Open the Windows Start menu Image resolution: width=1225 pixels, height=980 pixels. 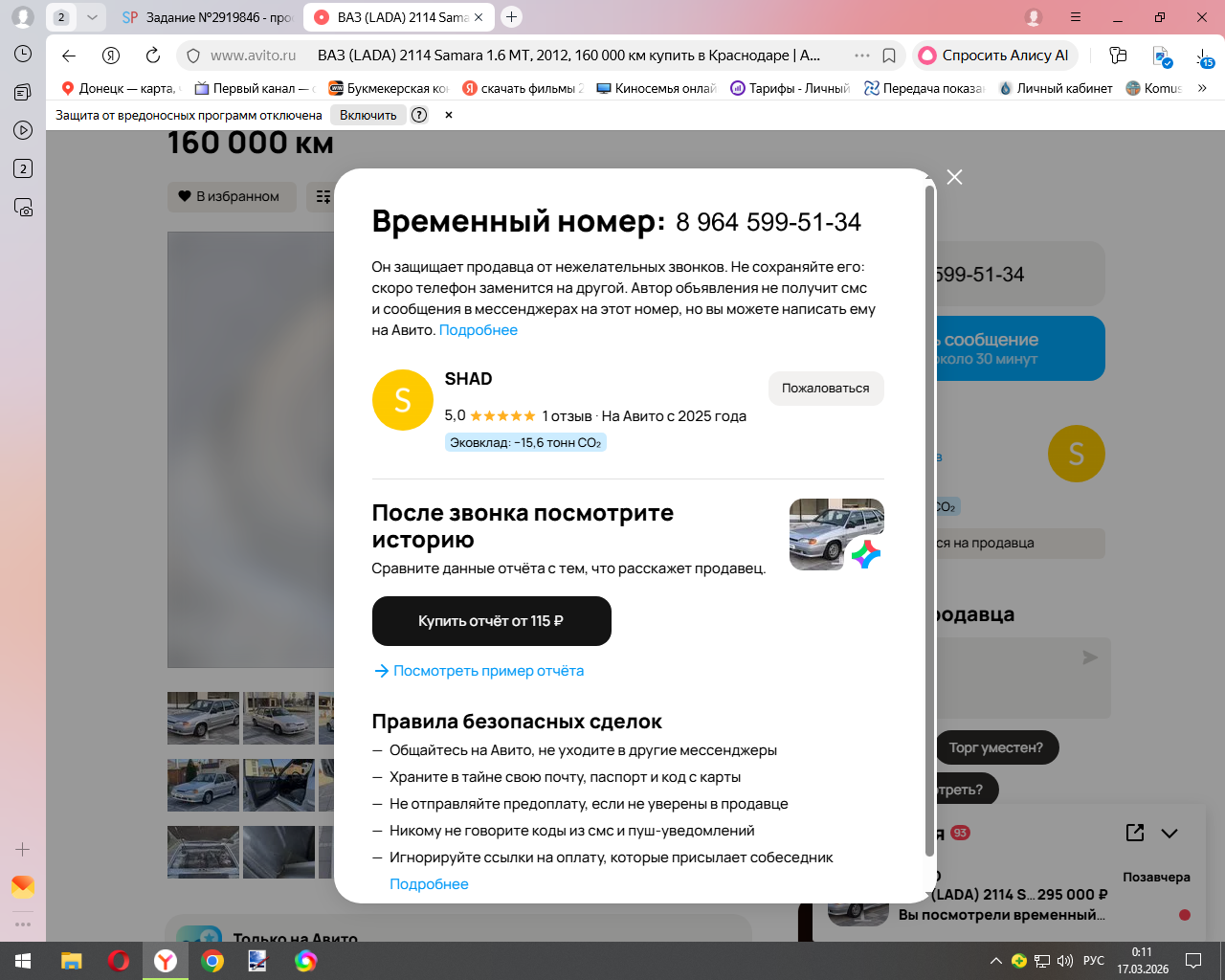[23, 961]
